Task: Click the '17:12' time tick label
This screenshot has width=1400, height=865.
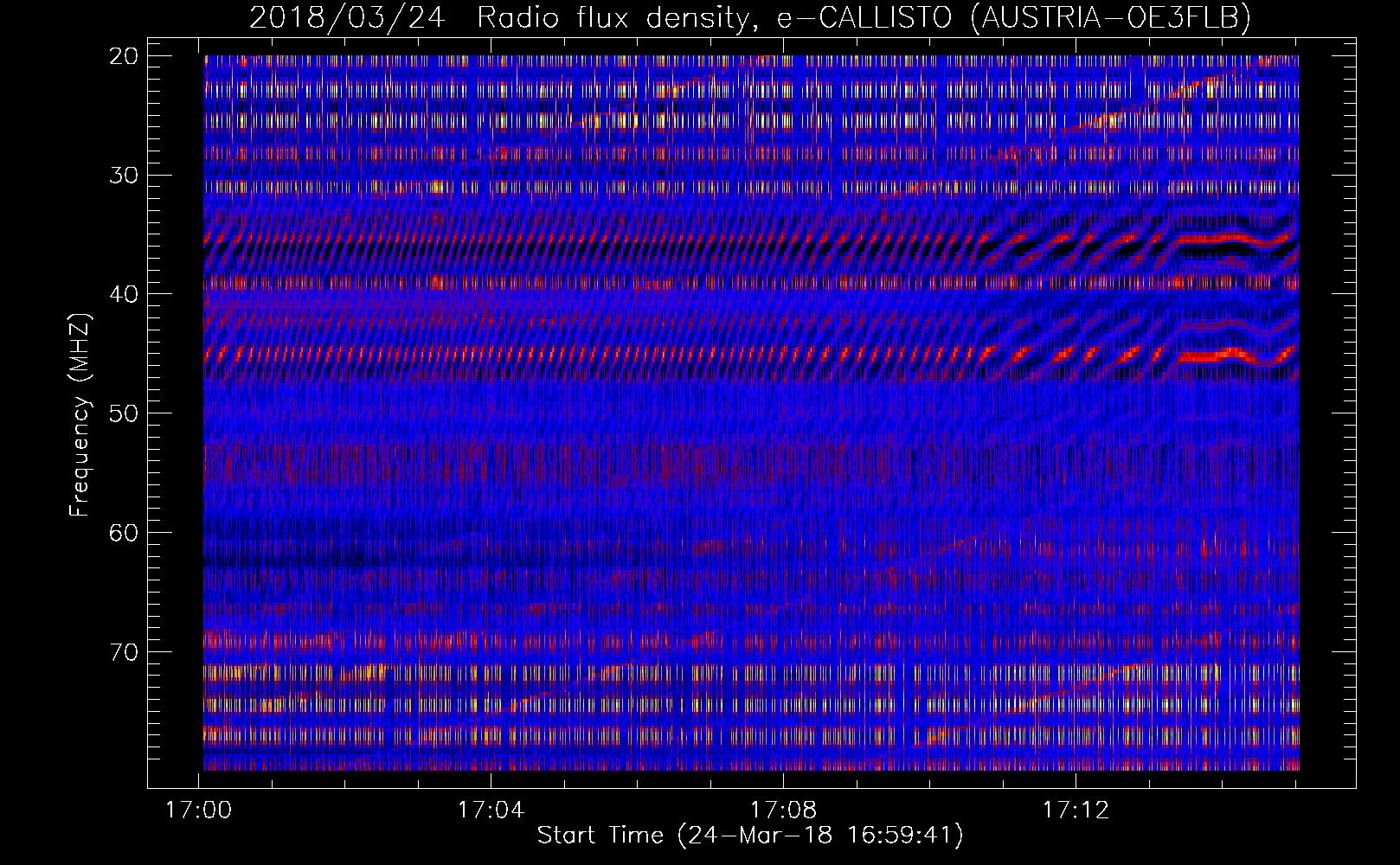Action: pos(1076,811)
